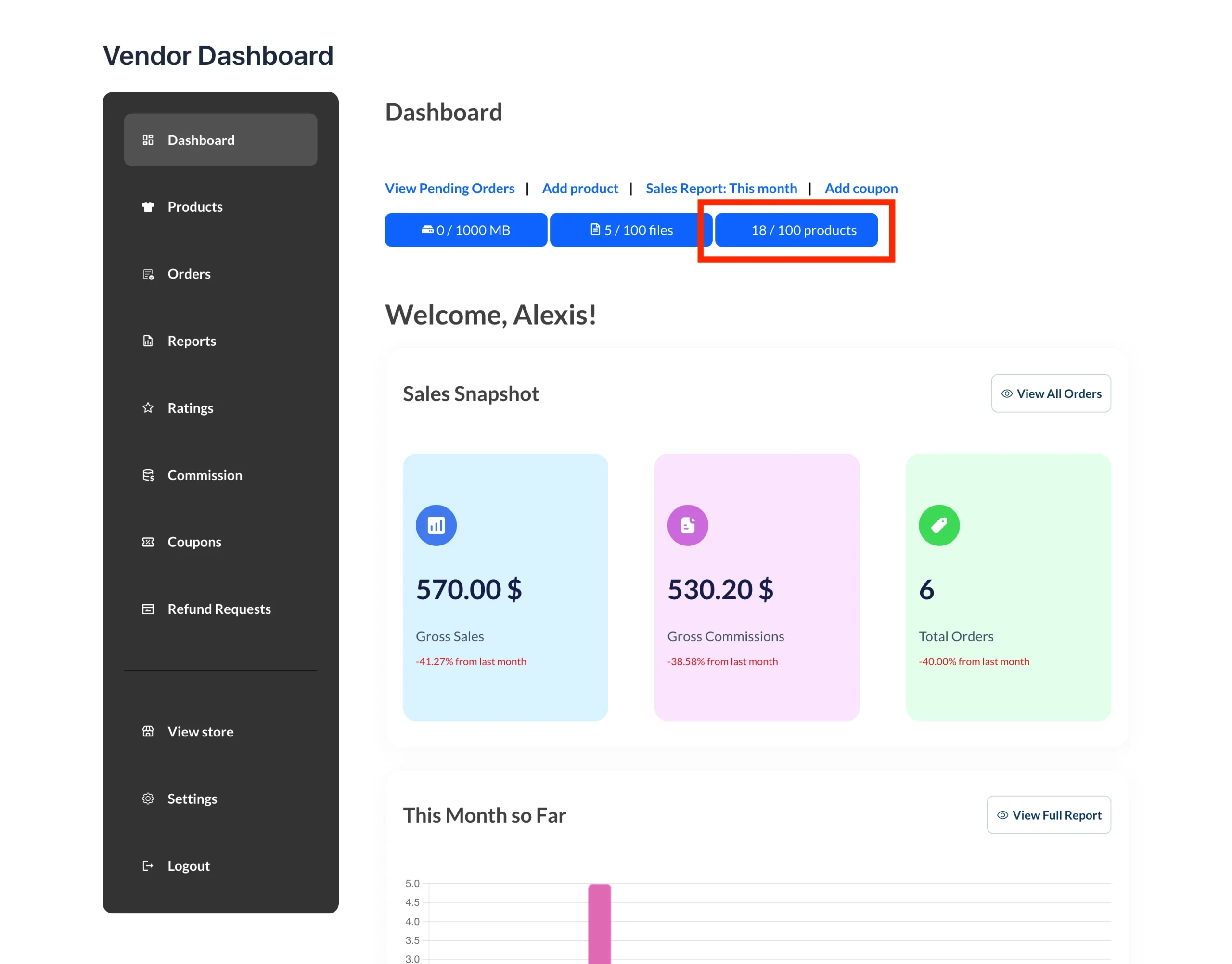Click the Gross Commissions label
The height and width of the screenshot is (964, 1232).
[726, 636]
